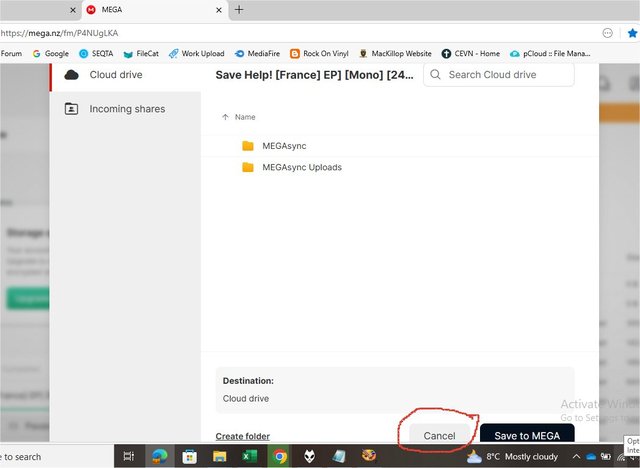640x468 pixels.
Task: Open the MediaFire bookmark
Action: click(258, 53)
